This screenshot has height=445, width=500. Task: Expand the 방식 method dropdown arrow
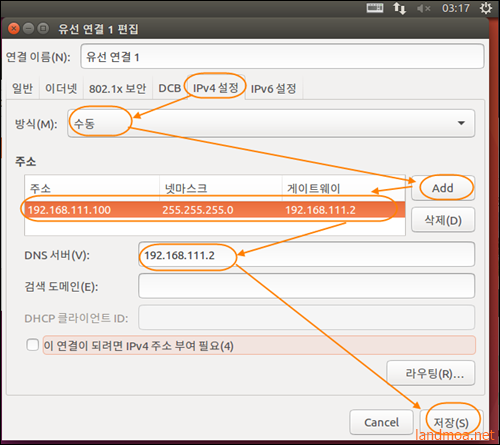click(x=461, y=123)
